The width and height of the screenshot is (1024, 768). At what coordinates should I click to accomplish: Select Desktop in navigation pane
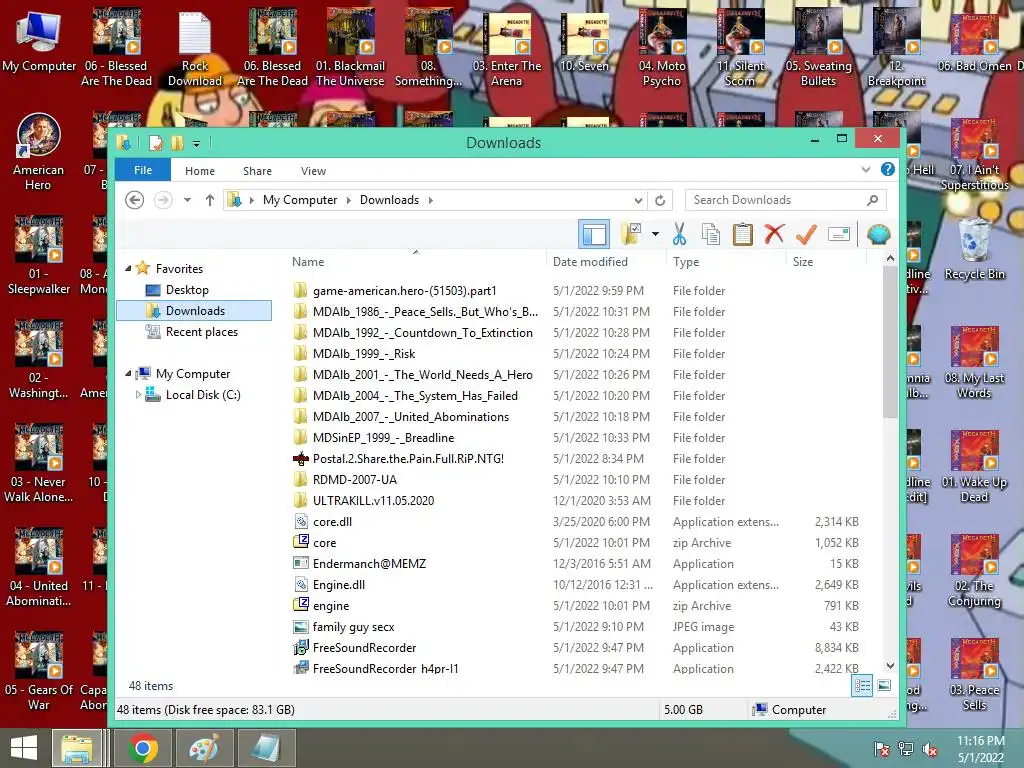[187, 289]
